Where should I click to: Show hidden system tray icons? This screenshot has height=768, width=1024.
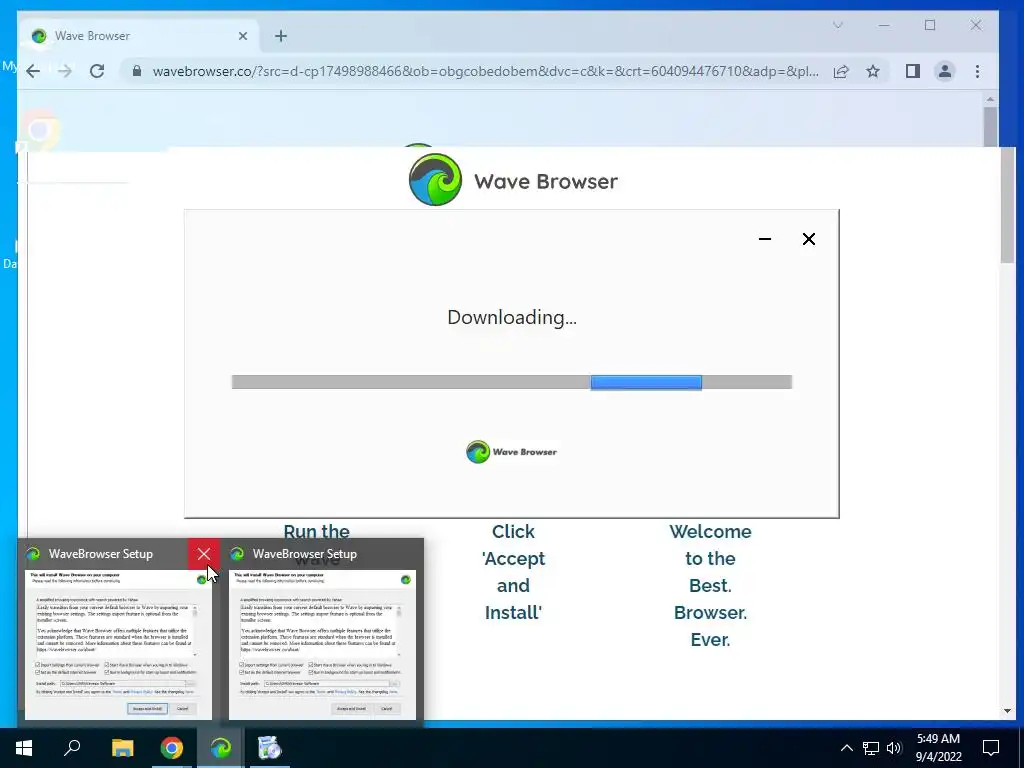click(x=846, y=748)
